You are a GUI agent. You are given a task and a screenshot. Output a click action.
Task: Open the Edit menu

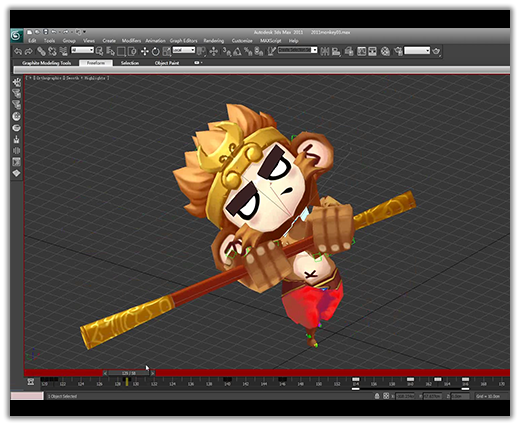point(32,41)
